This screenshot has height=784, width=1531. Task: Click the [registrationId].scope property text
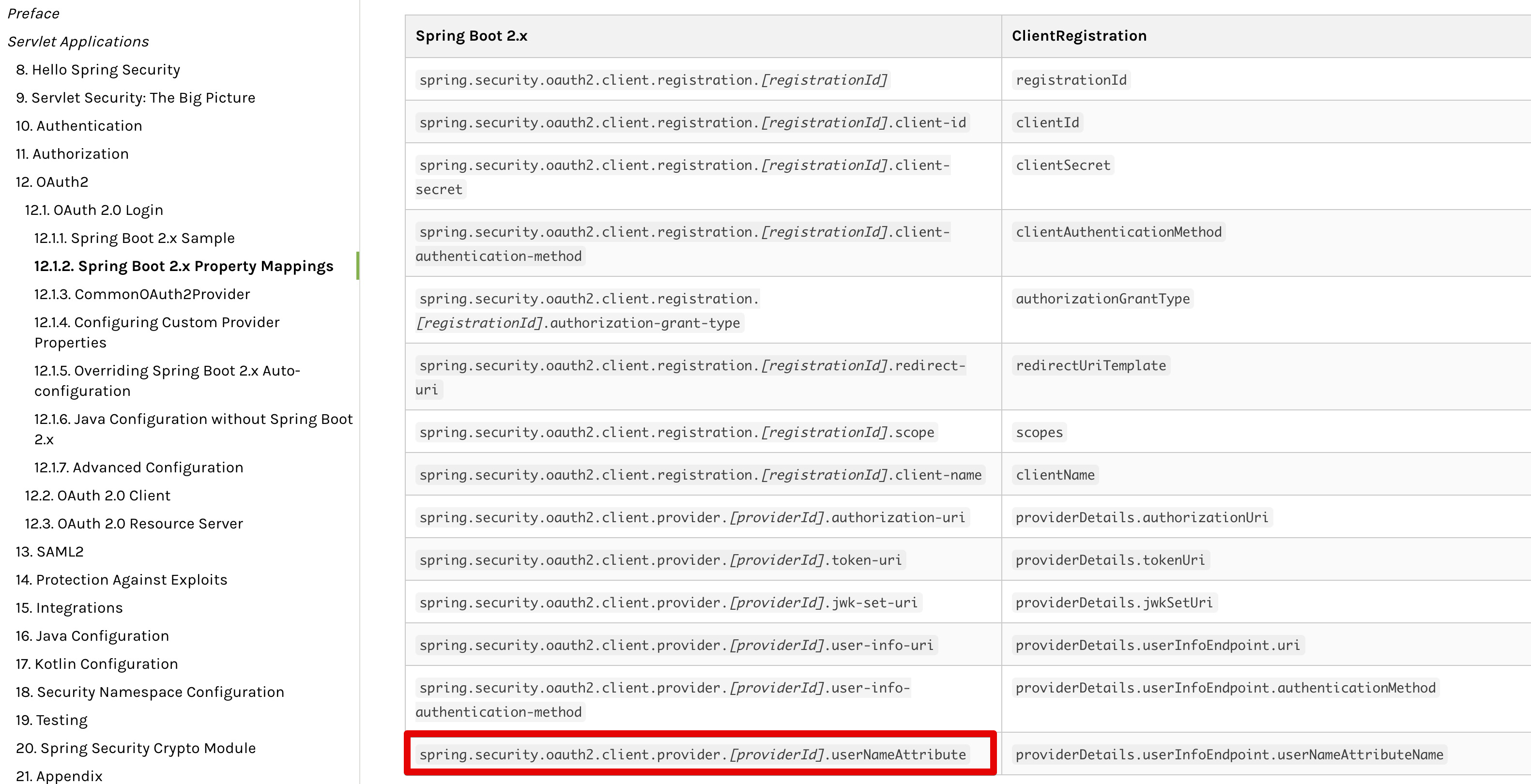[x=677, y=432]
